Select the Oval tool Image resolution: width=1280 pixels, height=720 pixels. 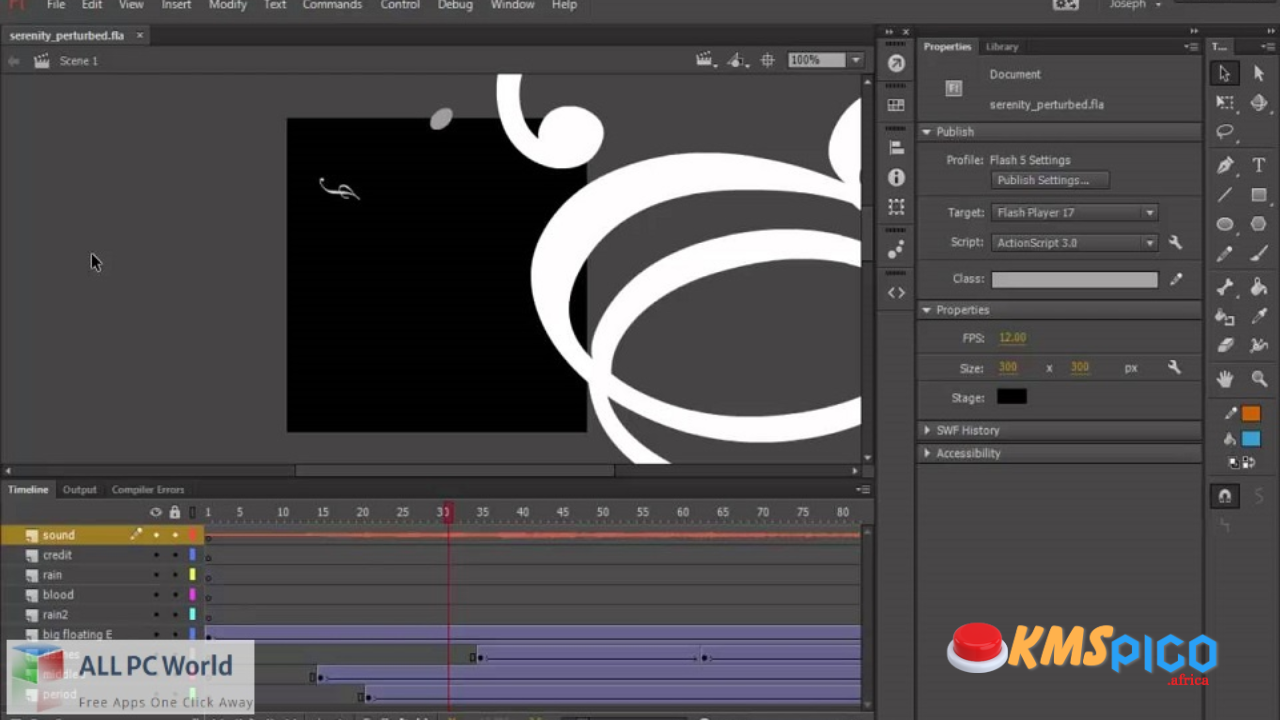(1225, 225)
